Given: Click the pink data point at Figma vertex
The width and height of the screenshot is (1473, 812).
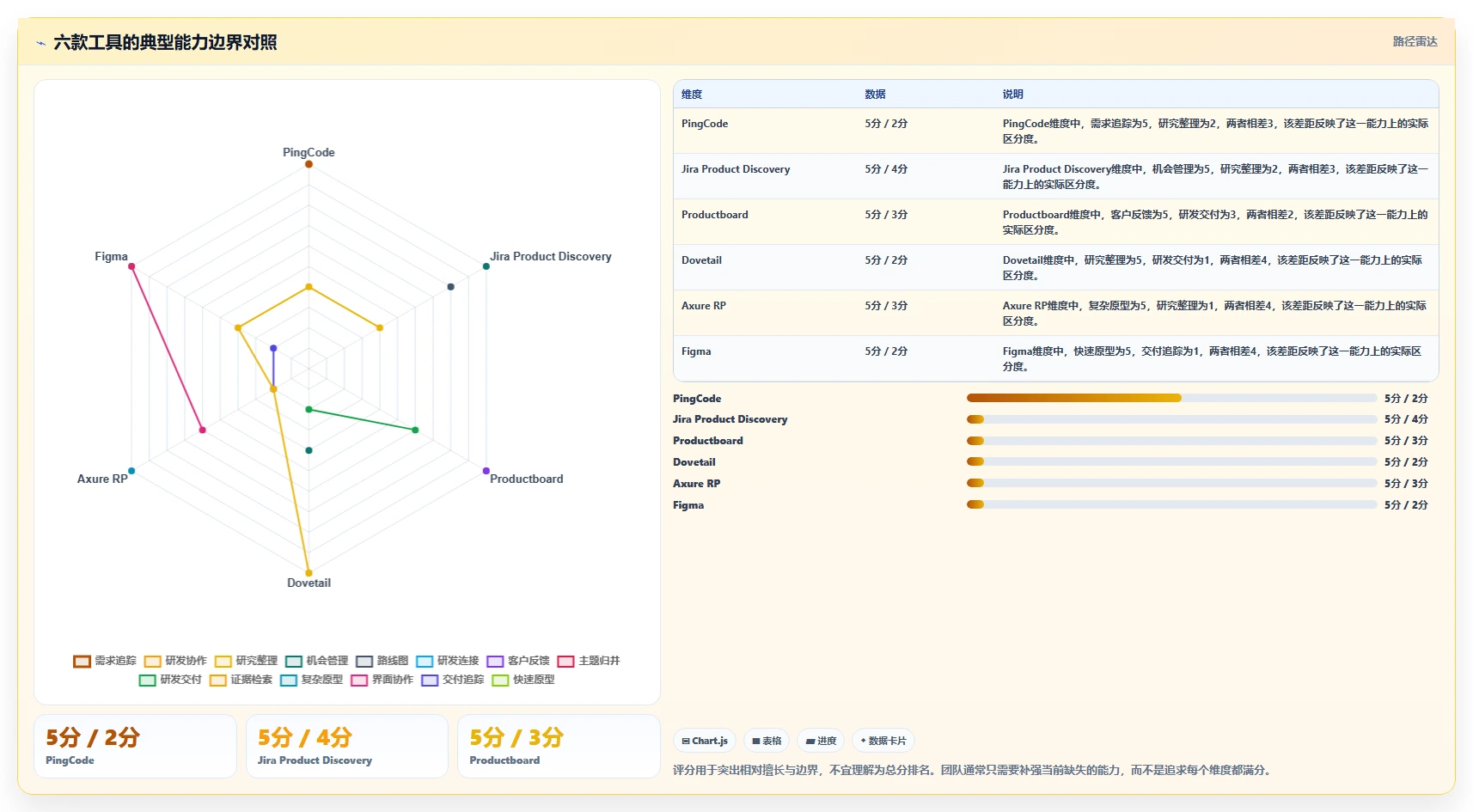Looking at the screenshot, I should point(131,266).
